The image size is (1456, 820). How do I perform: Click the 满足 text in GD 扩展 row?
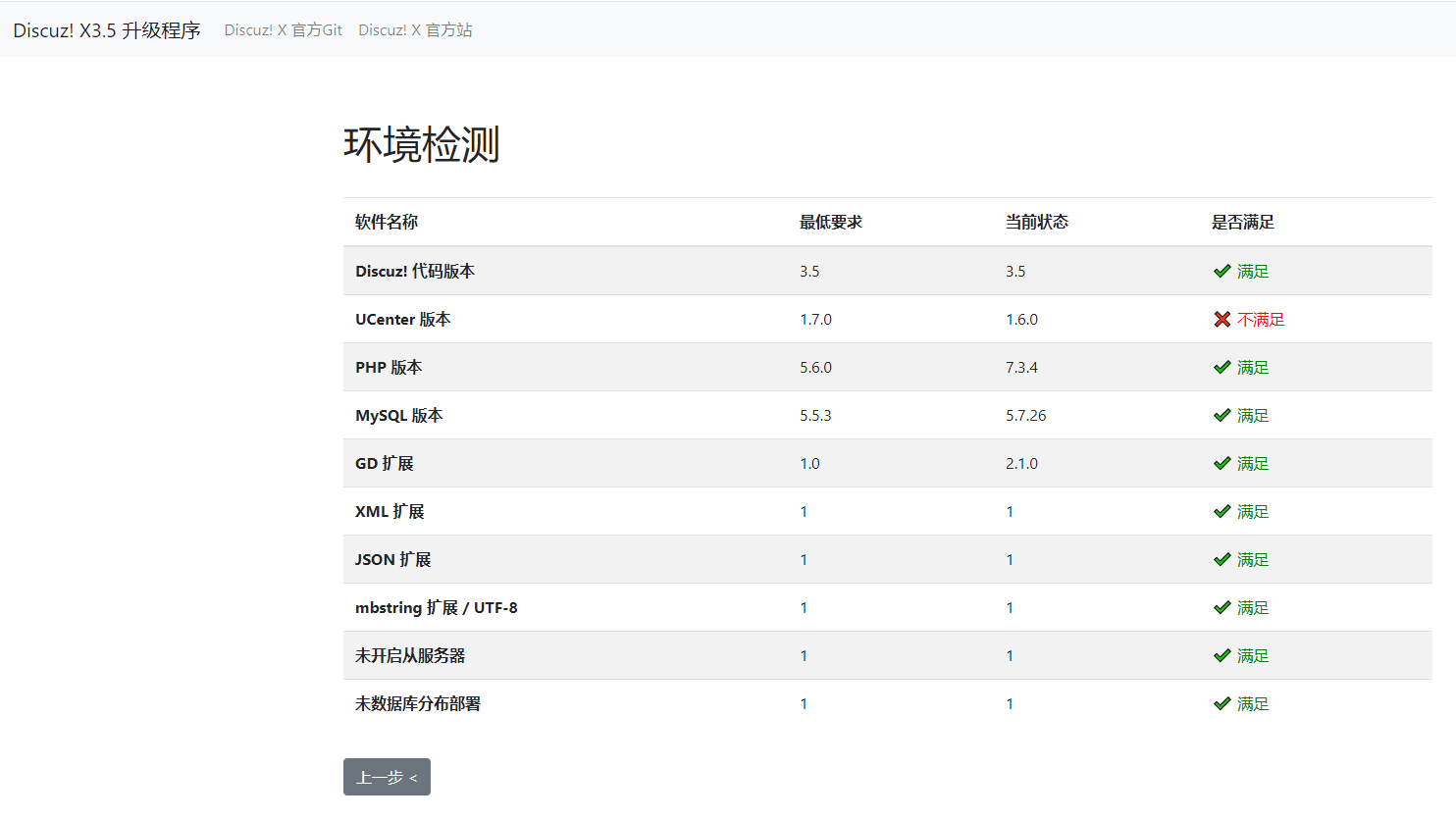click(x=1253, y=463)
